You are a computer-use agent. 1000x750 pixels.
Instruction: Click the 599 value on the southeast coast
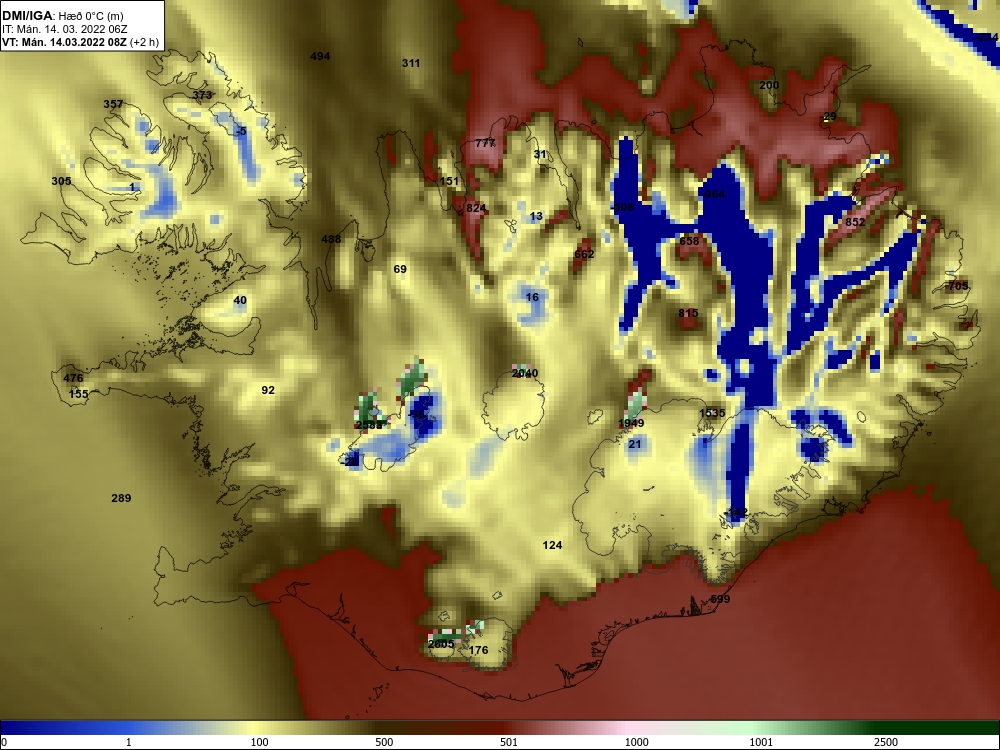pyautogui.click(x=720, y=599)
